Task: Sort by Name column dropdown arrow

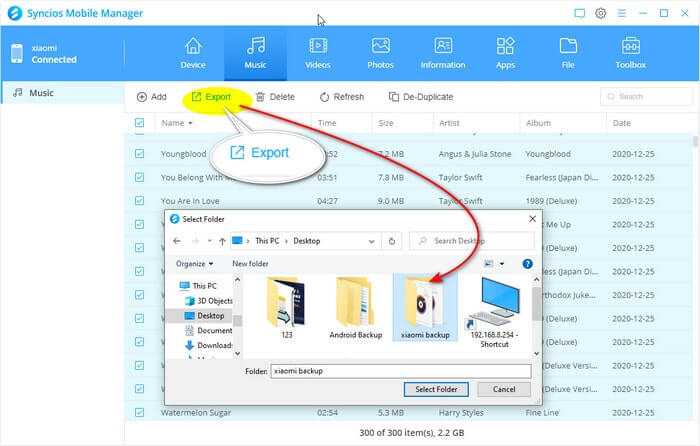Action: click(x=191, y=123)
